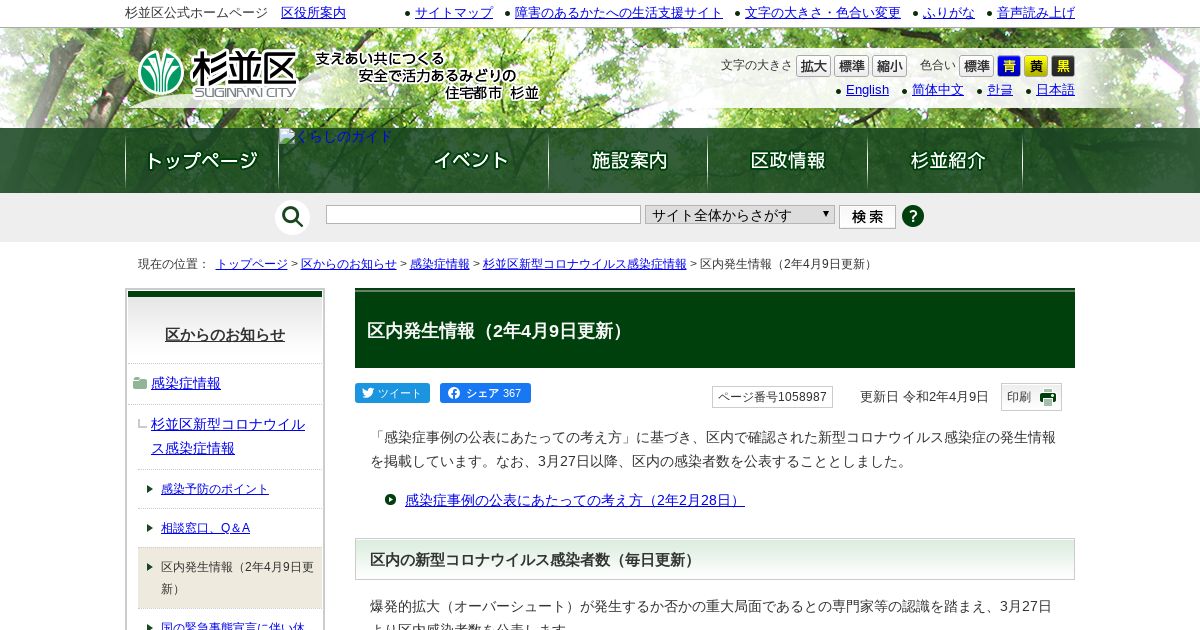Share via the Twitter ツイート button

[x=392, y=393]
